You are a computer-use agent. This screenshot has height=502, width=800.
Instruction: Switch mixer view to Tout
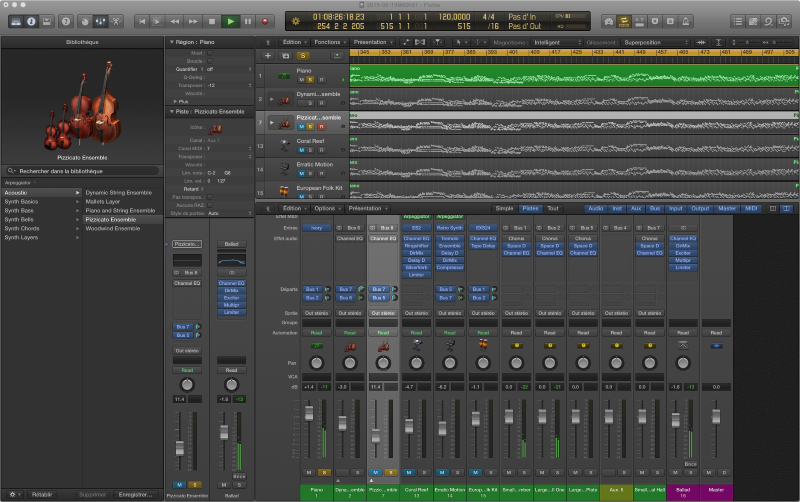coord(552,209)
